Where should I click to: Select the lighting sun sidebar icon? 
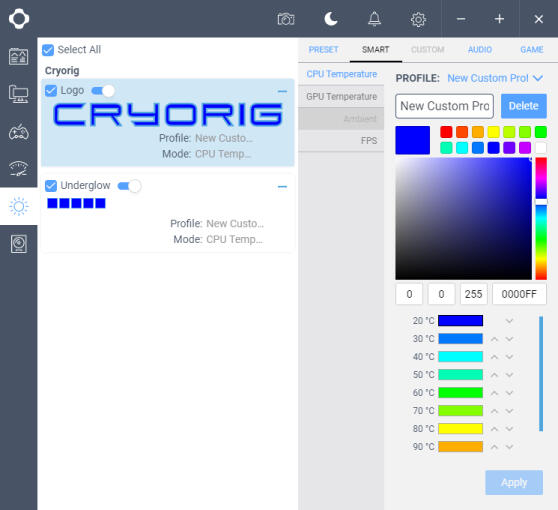pyautogui.click(x=19, y=206)
